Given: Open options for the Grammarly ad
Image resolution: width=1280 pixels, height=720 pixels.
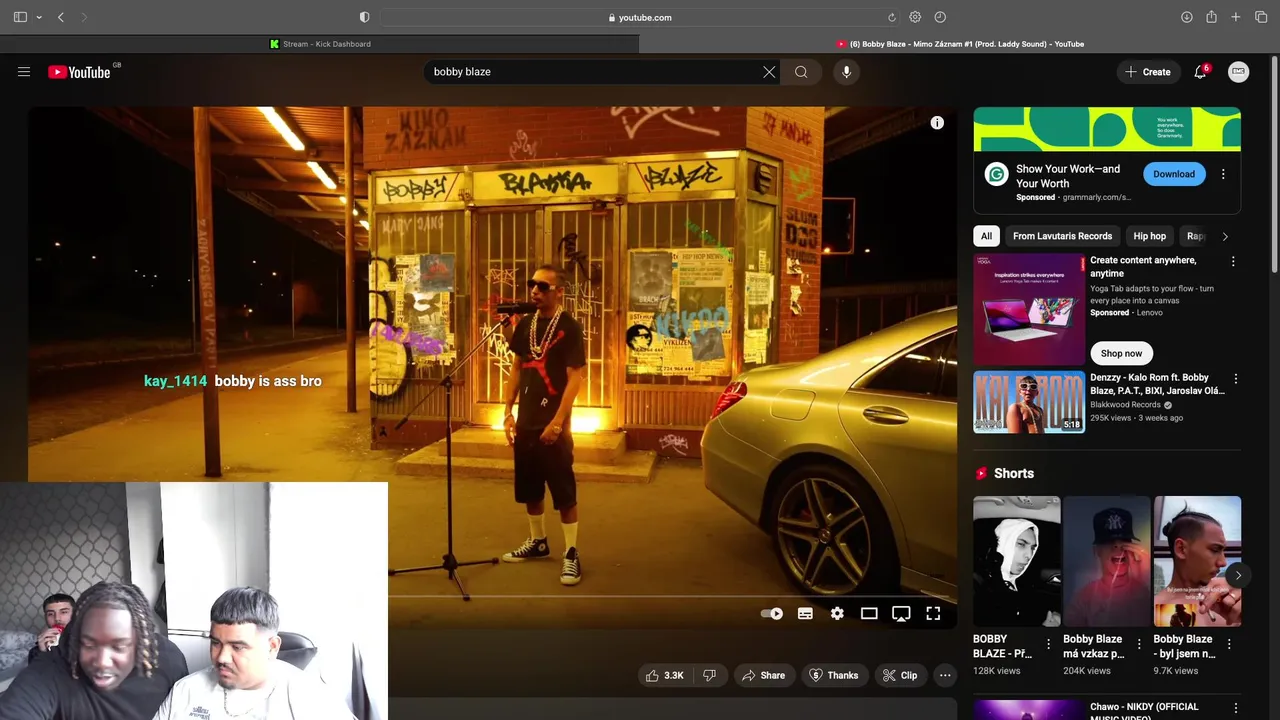Looking at the screenshot, I should tap(1223, 174).
